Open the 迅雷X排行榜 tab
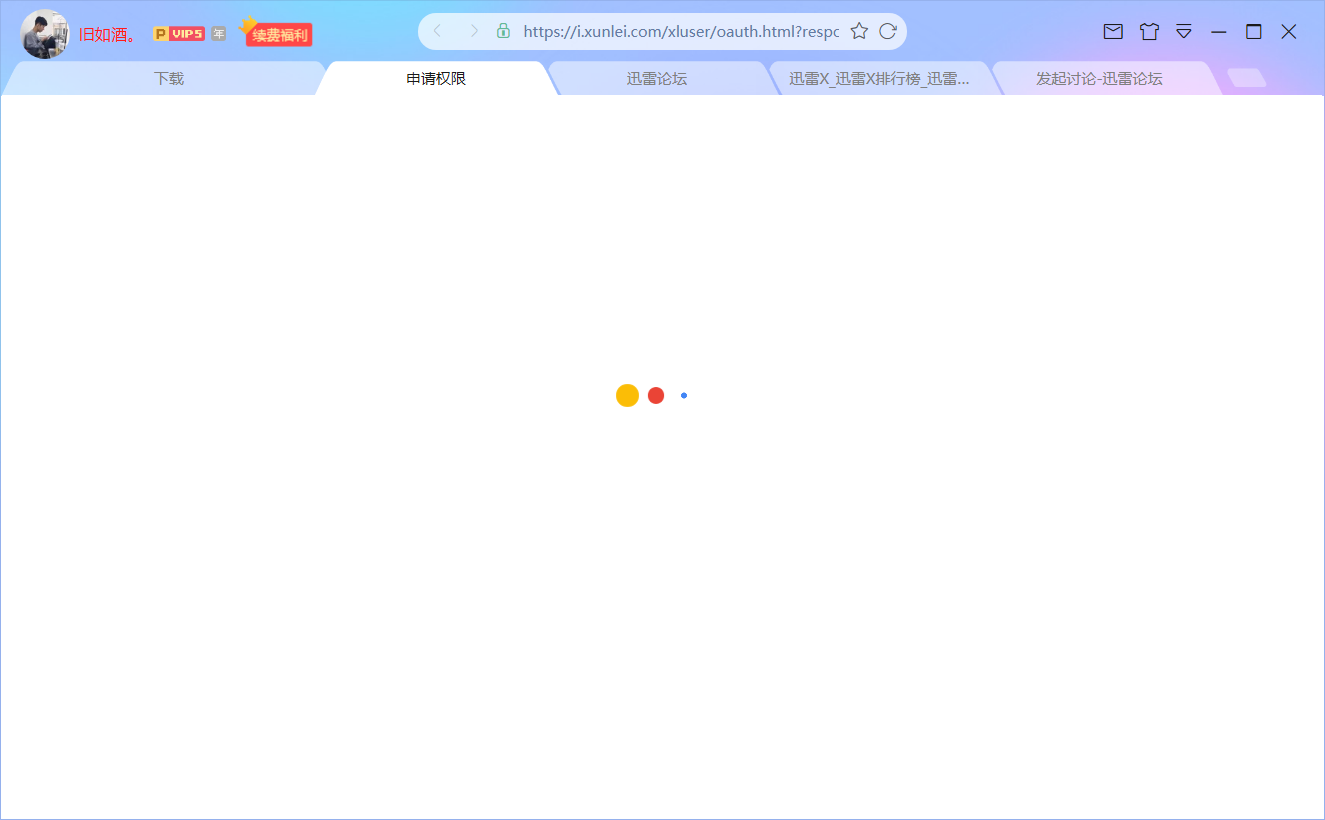Screen dimensions: 1325x820 (x=877, y=77)
